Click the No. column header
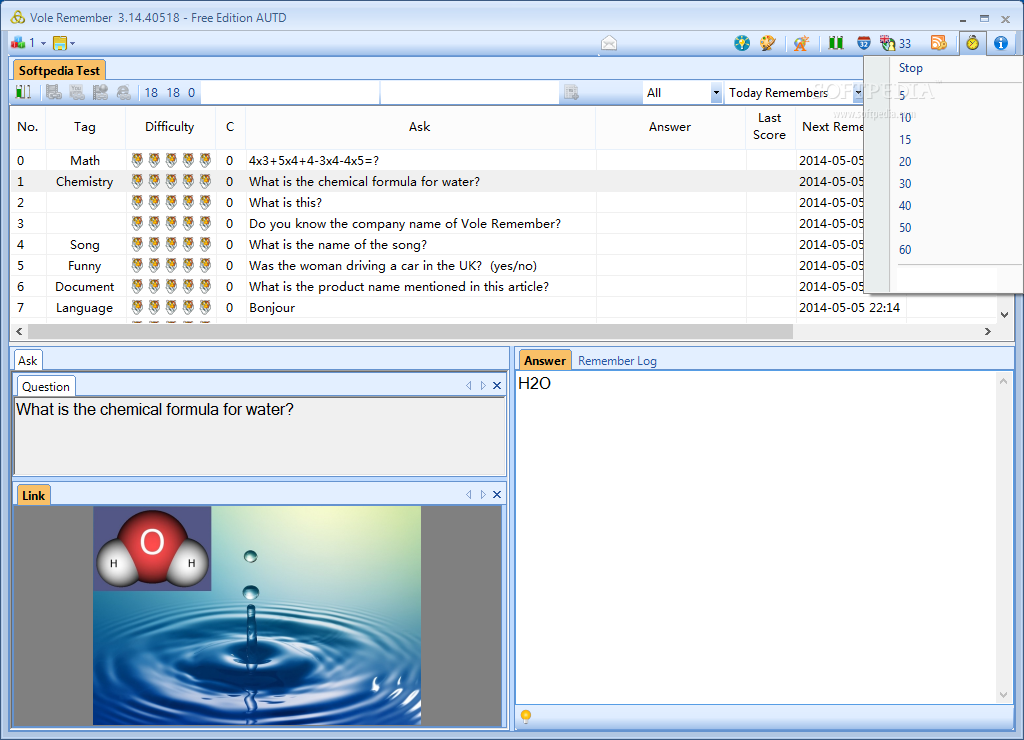This screenshot has width=1024, height=740. pos(27,127)
